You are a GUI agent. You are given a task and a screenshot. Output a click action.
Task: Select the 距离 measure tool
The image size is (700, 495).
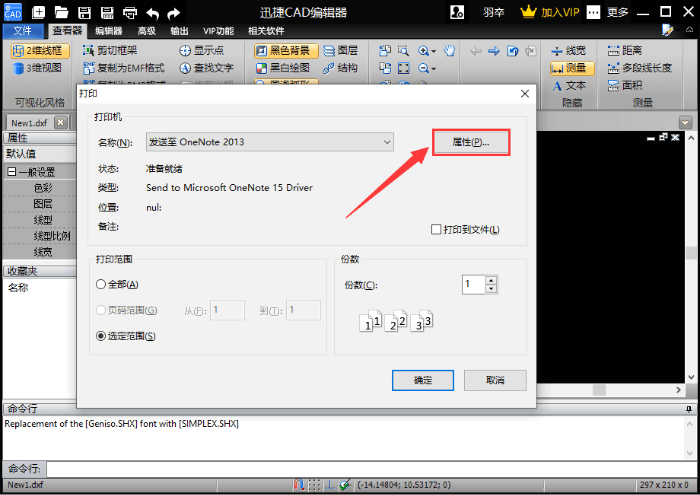tap(625, 50)
